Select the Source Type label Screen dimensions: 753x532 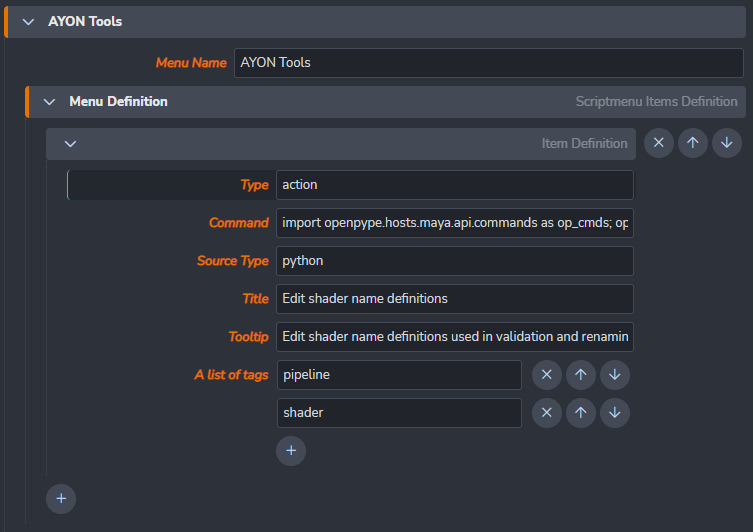click(232, 261)
